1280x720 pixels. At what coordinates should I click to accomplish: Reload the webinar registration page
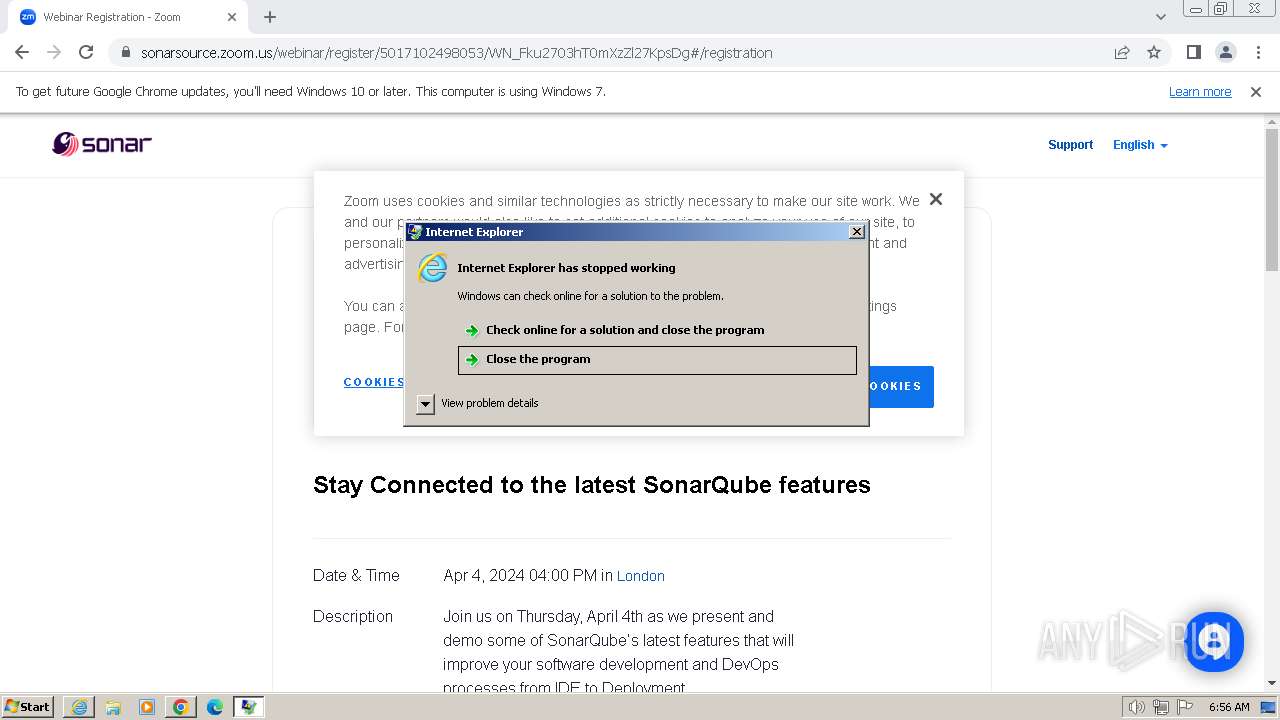86,52
